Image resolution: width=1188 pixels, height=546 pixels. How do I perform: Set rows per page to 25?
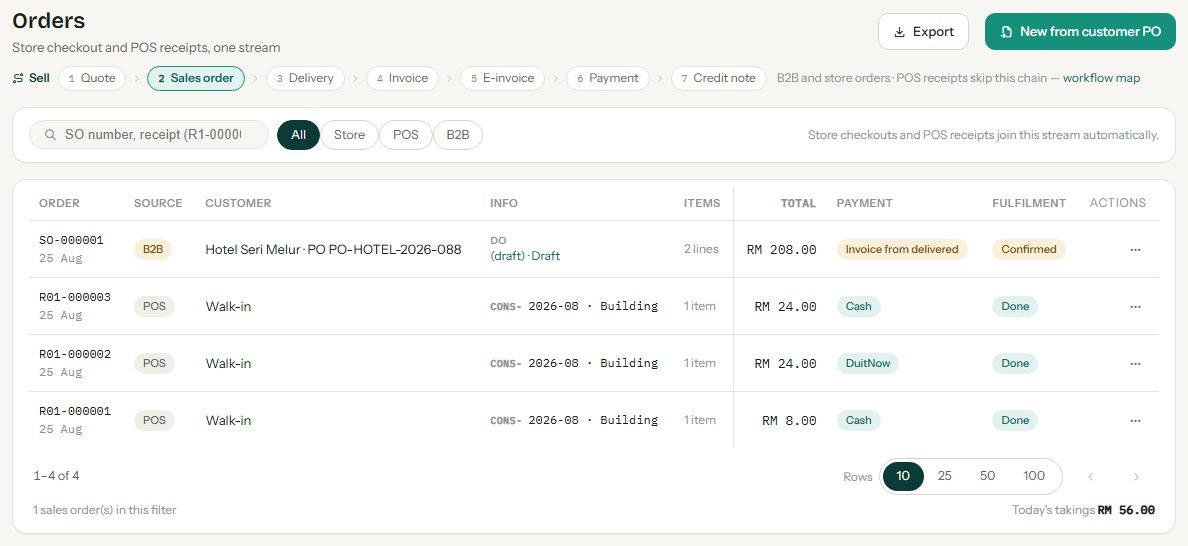[945, 476]
